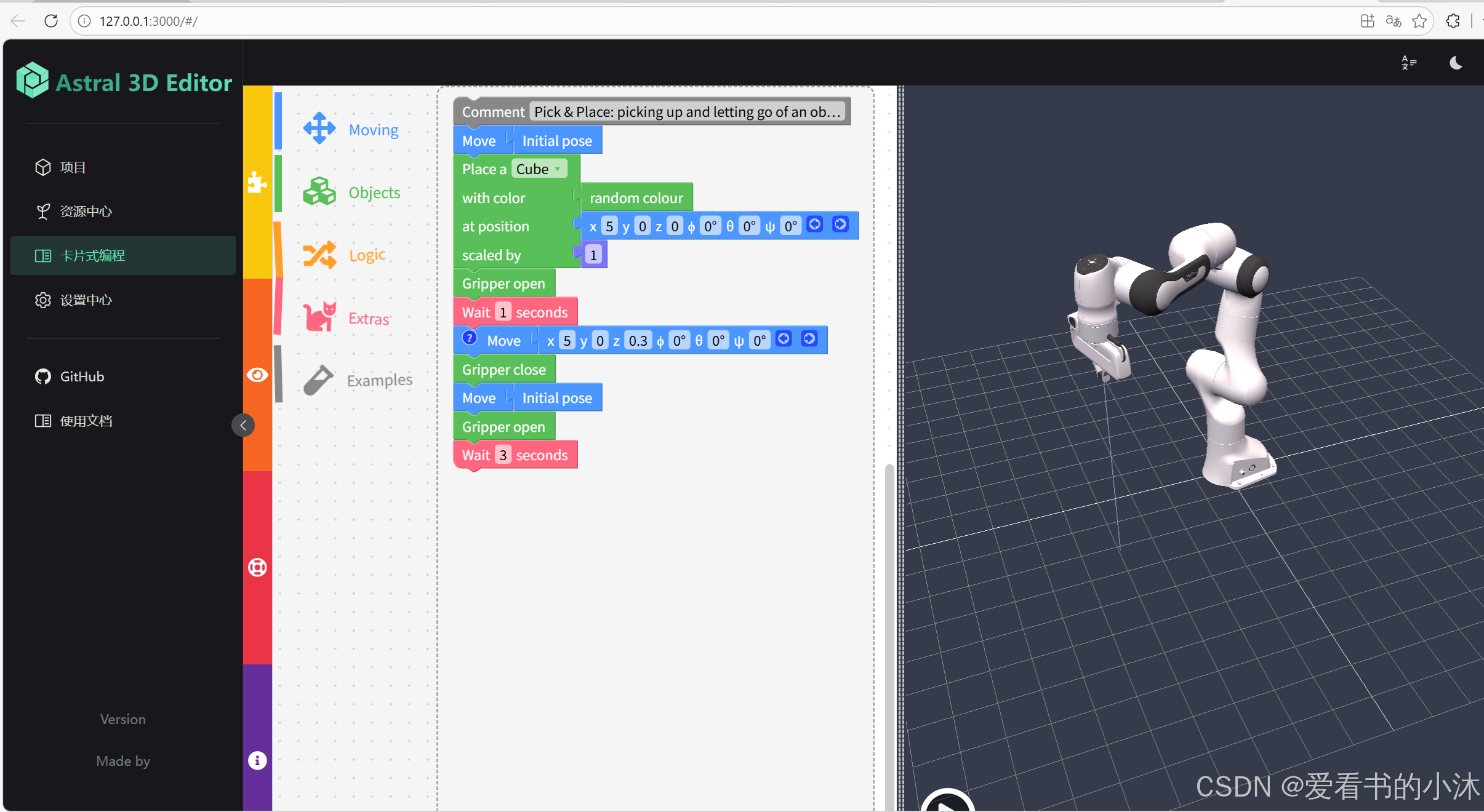Click the Extras cat icon
The image size is (1484, 812).
pos(319,316)
